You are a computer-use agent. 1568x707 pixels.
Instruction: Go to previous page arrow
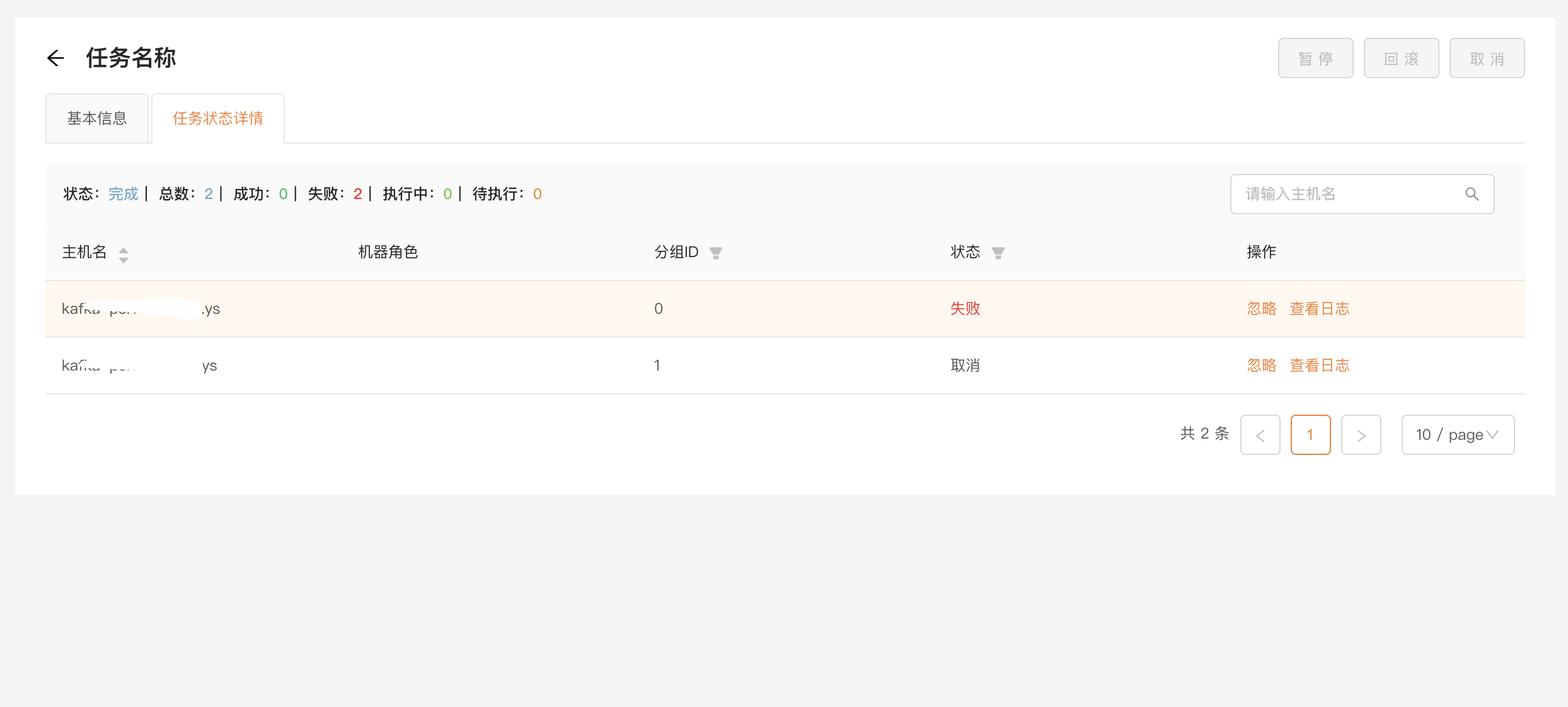[1260, 435]
